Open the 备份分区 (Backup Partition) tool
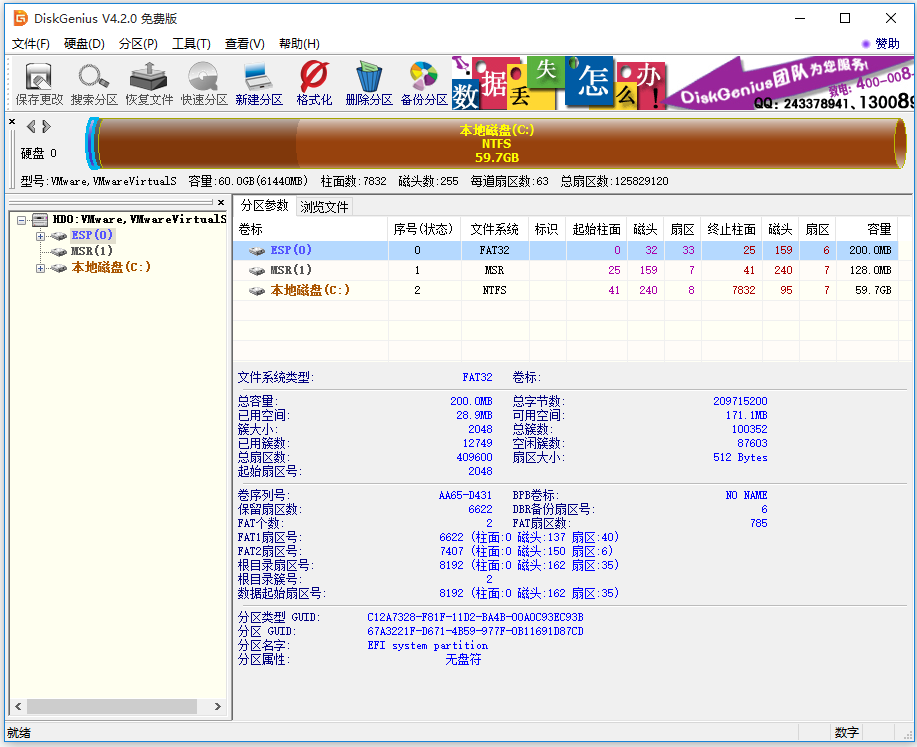The width and height of the screenshot is (917, 747). tap(424, 82)
